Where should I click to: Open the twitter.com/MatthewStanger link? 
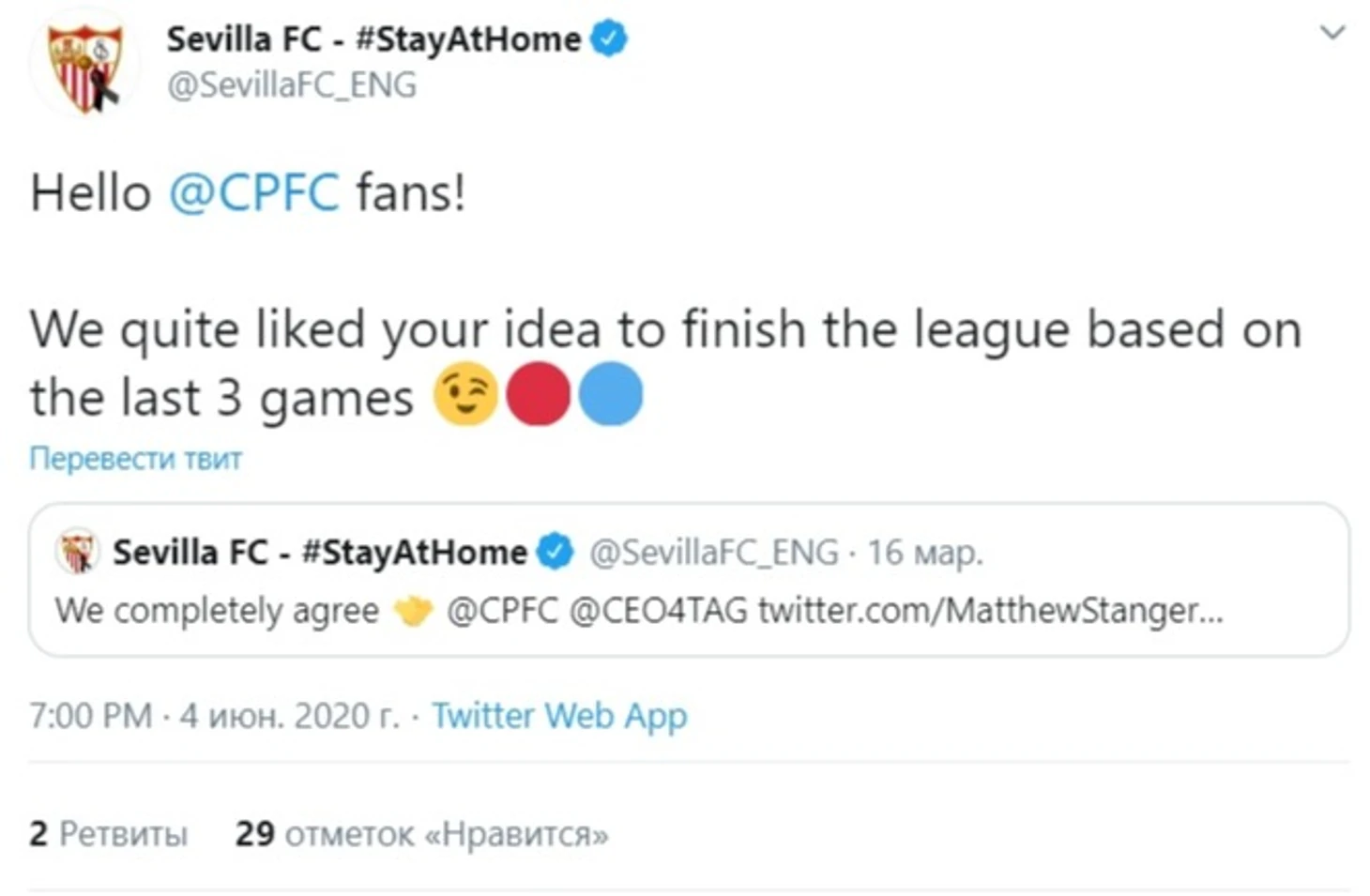991,611
